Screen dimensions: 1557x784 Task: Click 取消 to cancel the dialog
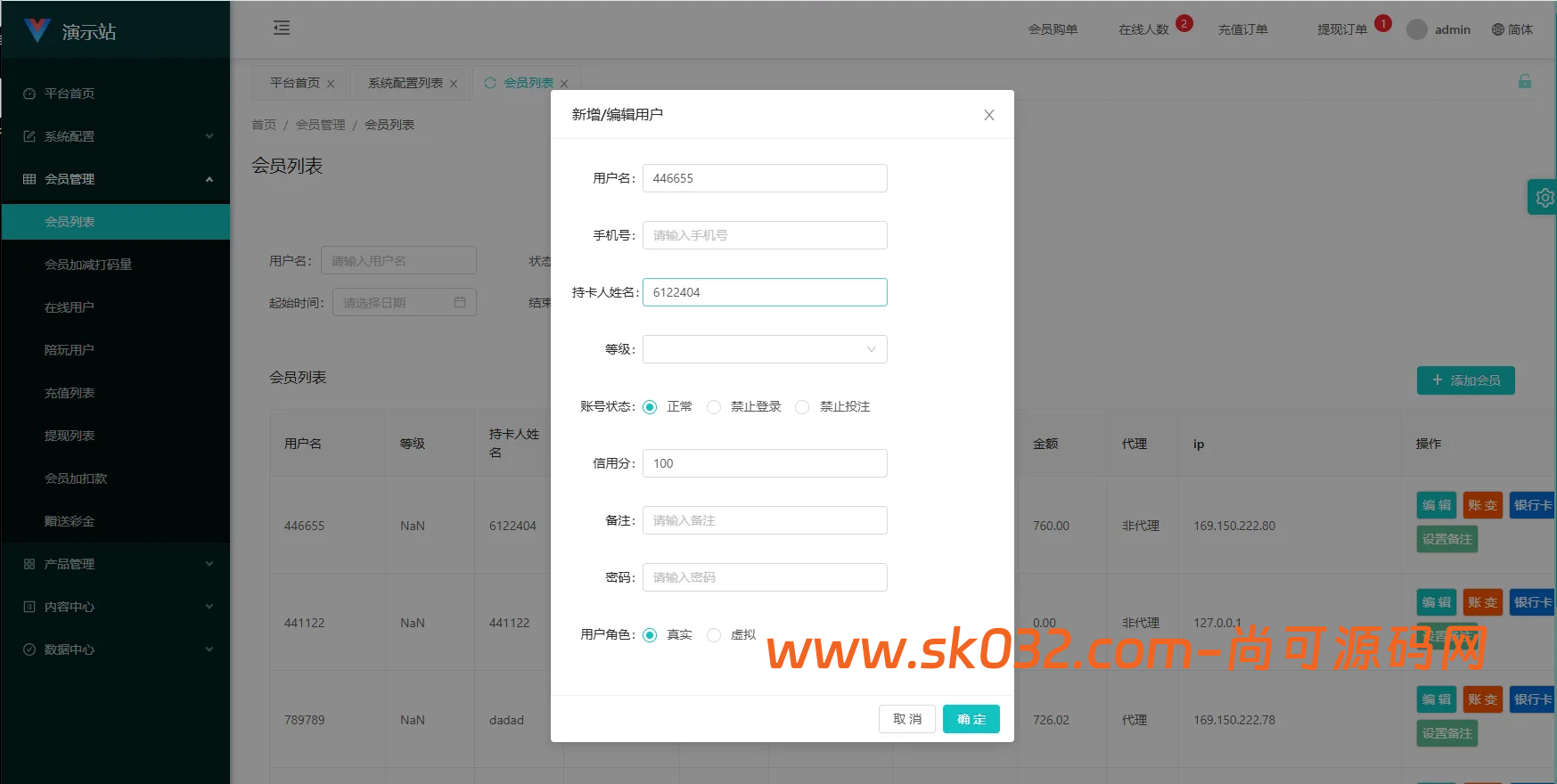(x=907, y=719)
